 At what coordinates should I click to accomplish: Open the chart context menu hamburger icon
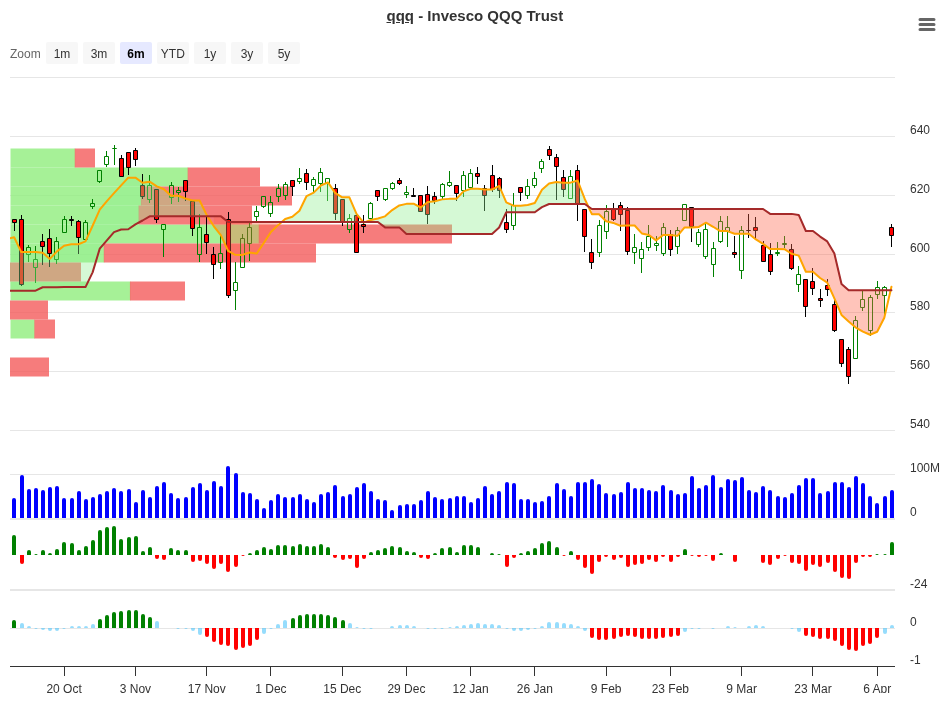click(x=926, y=24)
